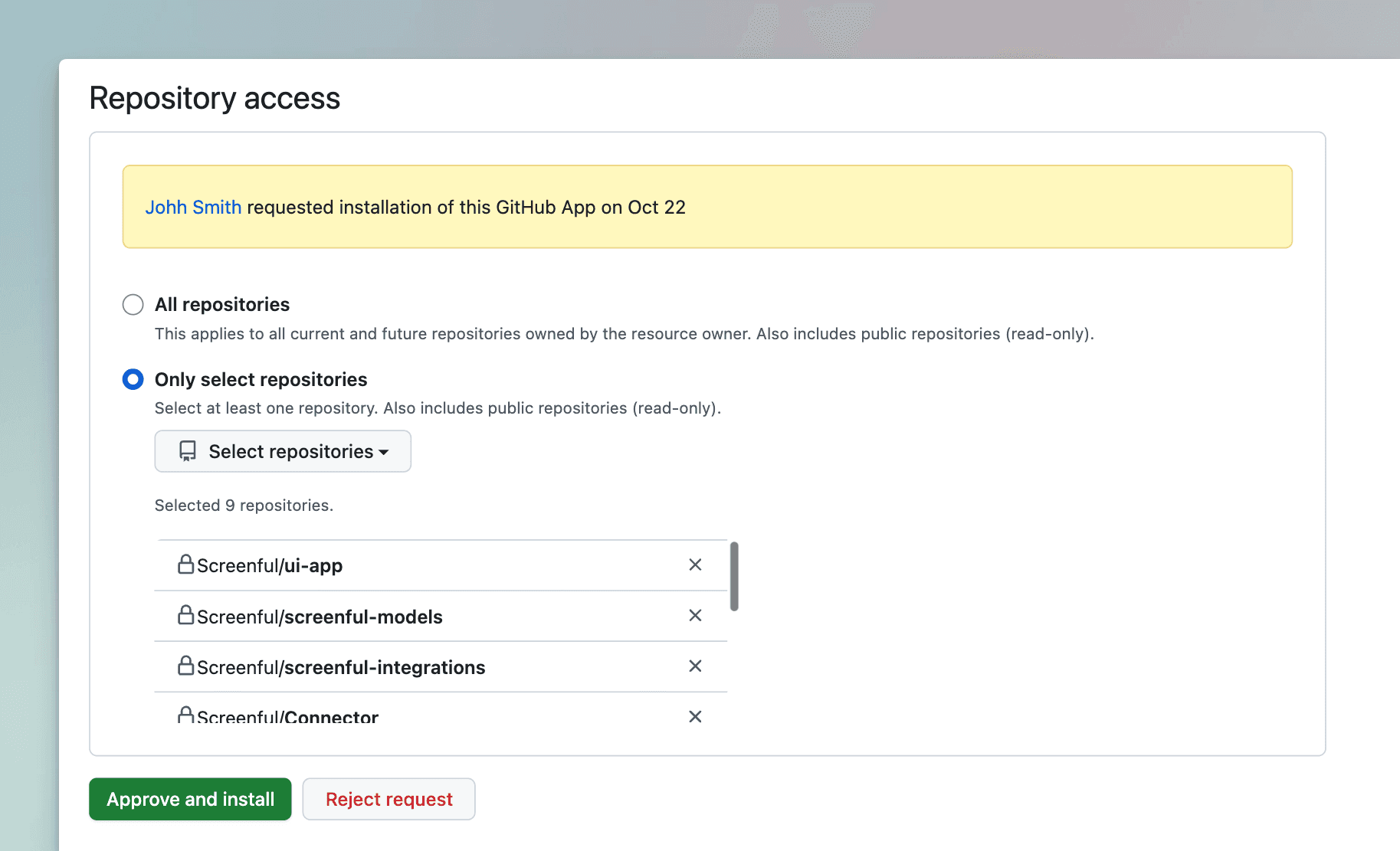
Task: Select the All repositories radio option
Action: coord(133,305)
